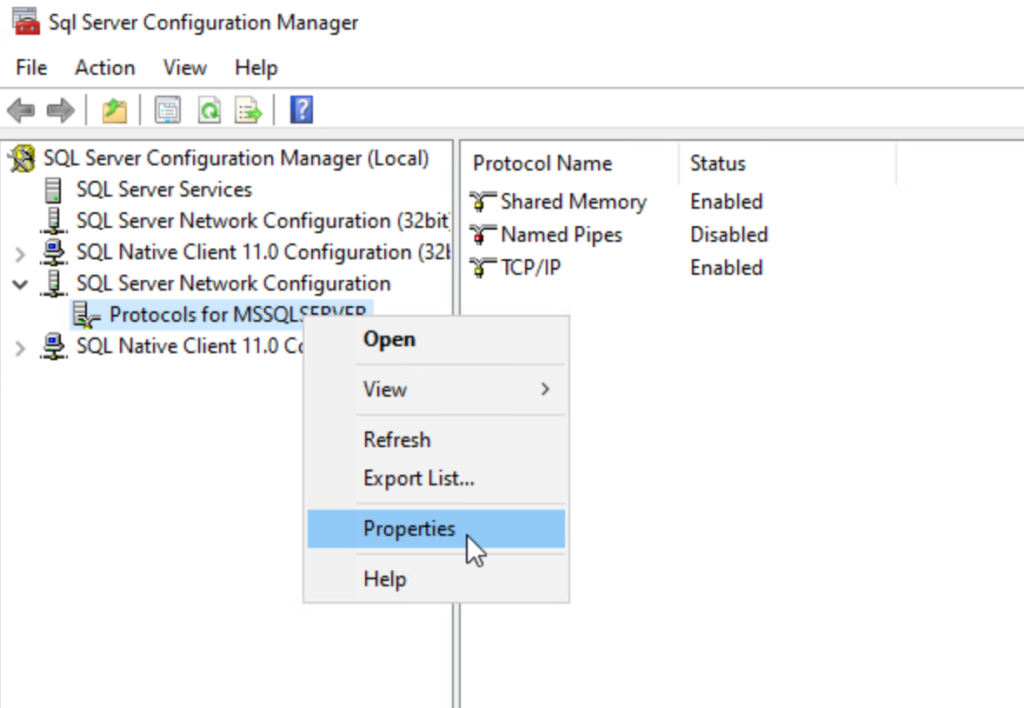Select SQL Server Services in the tree
This screenshot has height=708, width=1024.
click(x=164, y=190)
